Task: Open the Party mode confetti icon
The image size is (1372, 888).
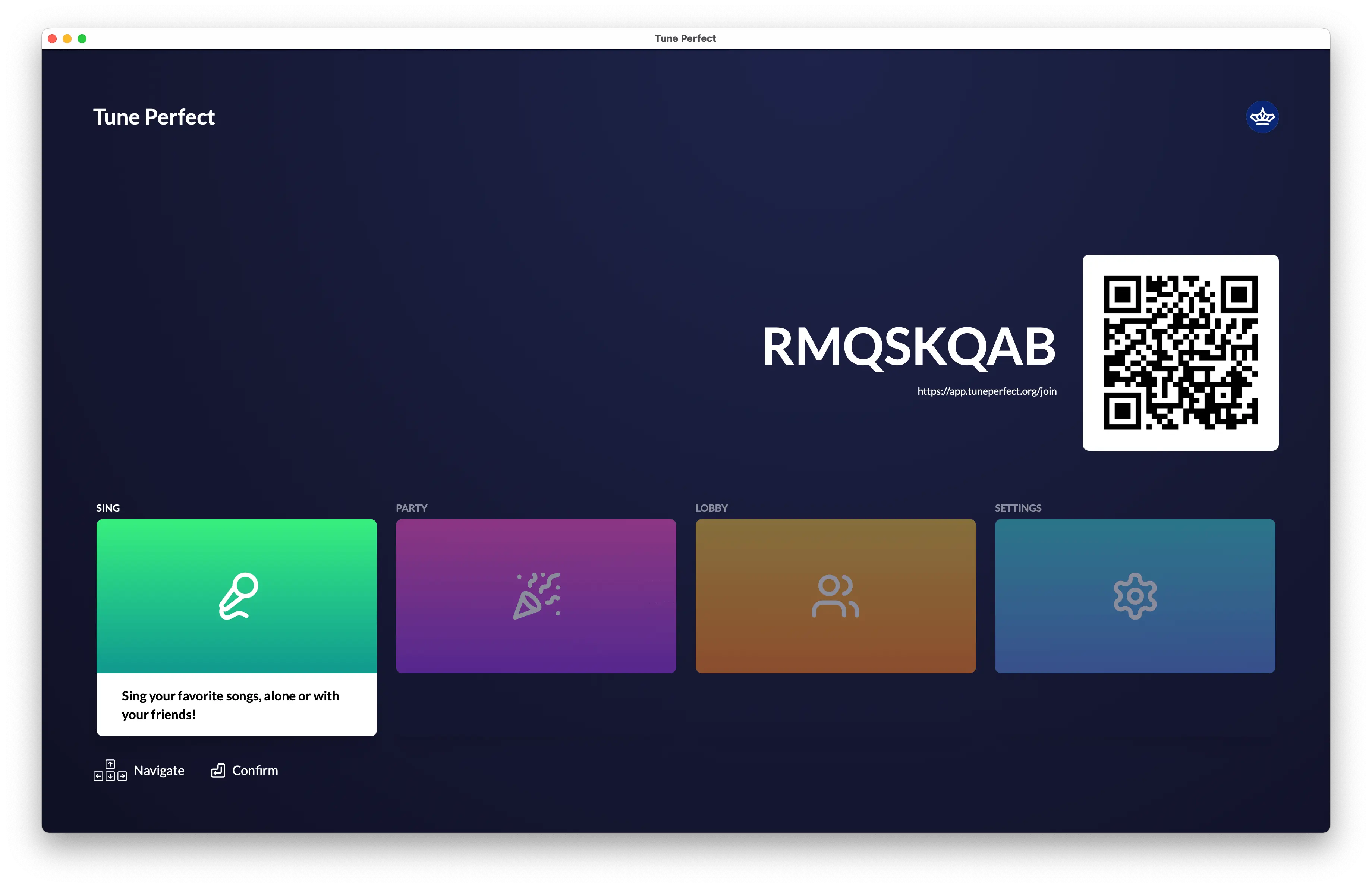Action: [x=536, y=596]
